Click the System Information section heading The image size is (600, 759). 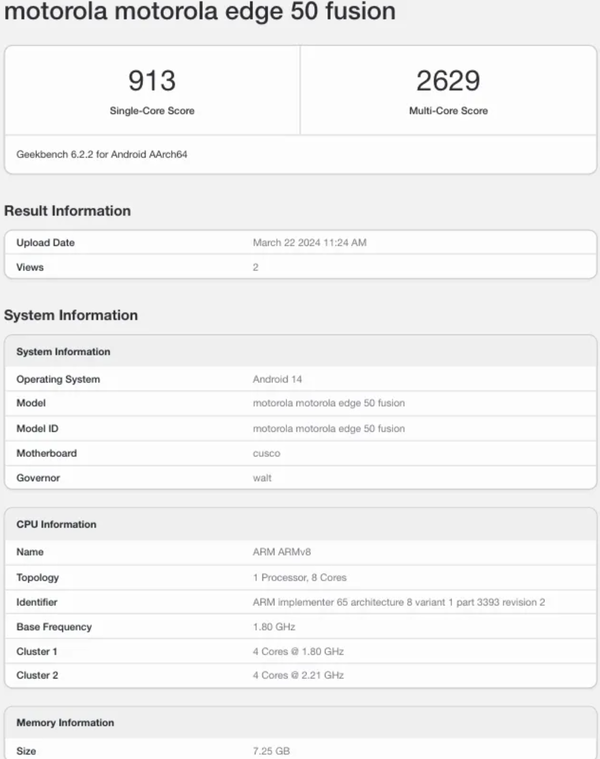pyautogui.click(x=71, y=315)
